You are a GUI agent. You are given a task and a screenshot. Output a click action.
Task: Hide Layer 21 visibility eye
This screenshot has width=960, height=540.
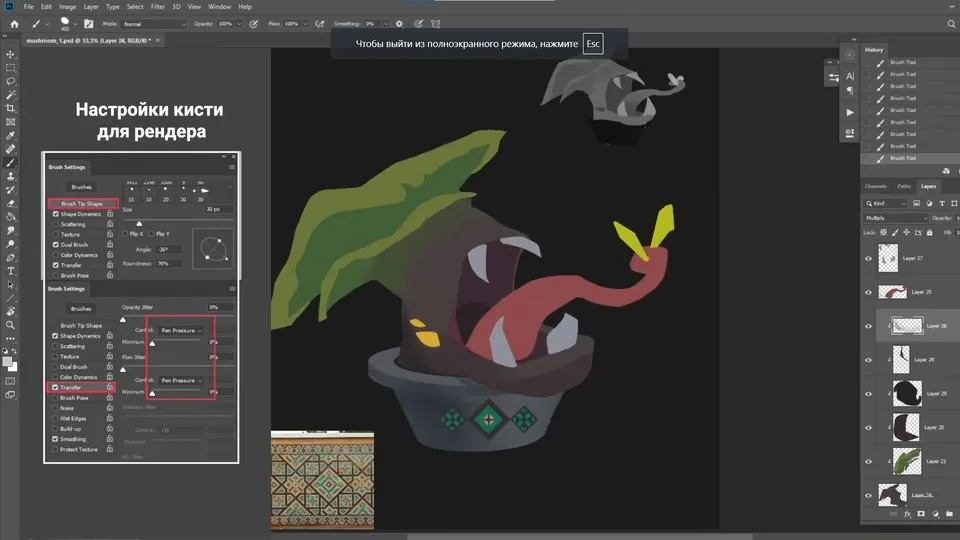coord(868,462)
